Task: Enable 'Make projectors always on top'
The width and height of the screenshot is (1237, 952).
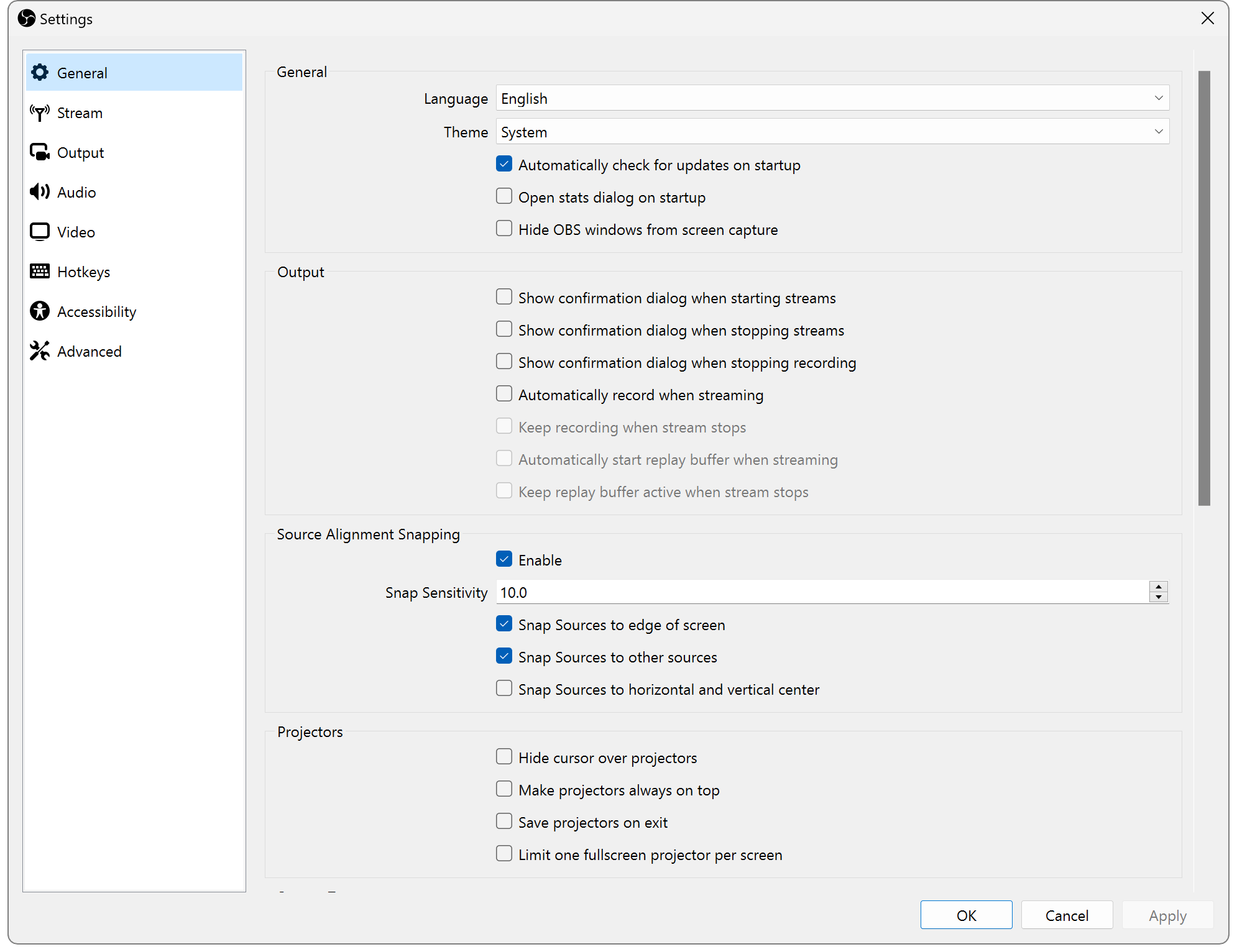Action: (x=504, y=789)
